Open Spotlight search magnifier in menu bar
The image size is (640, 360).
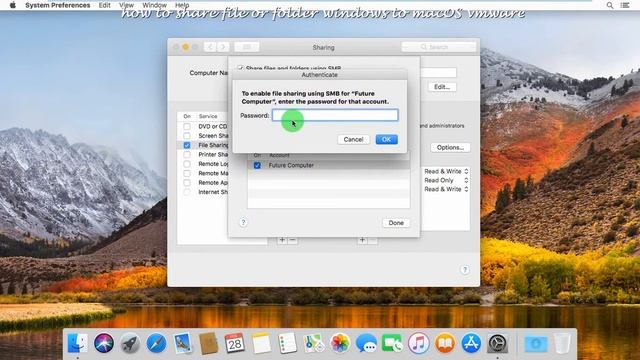tap(610, 5)
